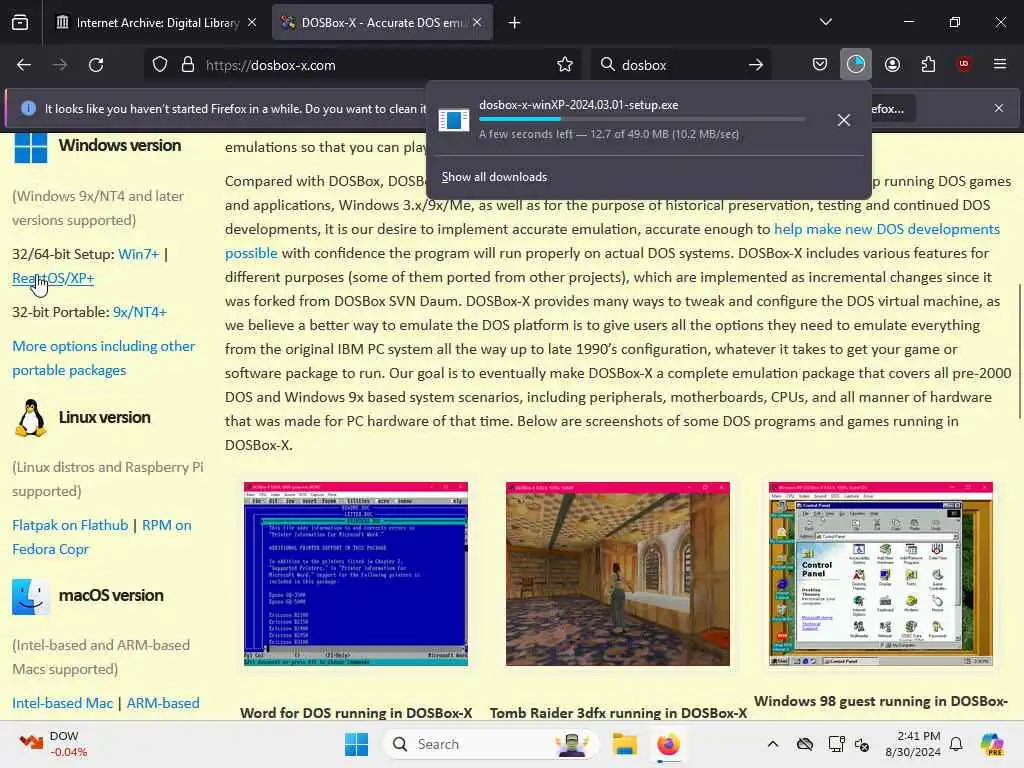Screen dimensions: 1024x768
Task: Click the ARM-based Mac link
Action: point(163,703)
